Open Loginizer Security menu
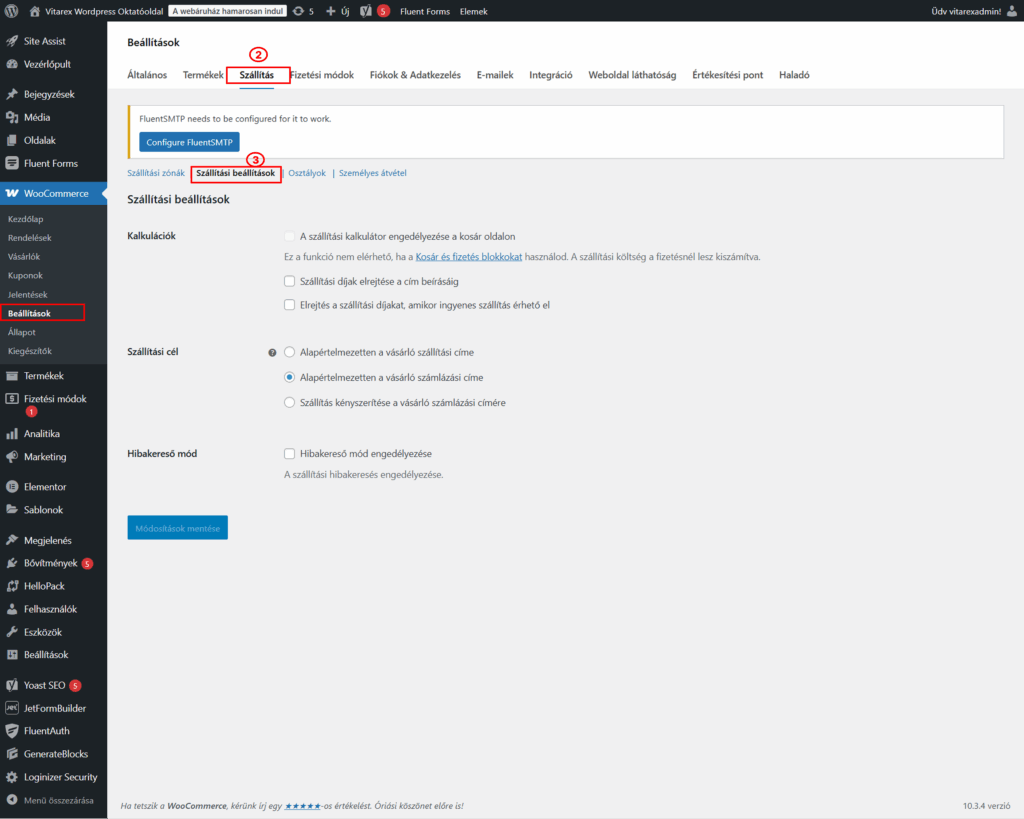Viewport: 1024px width, 819px height. click(60, 777)
